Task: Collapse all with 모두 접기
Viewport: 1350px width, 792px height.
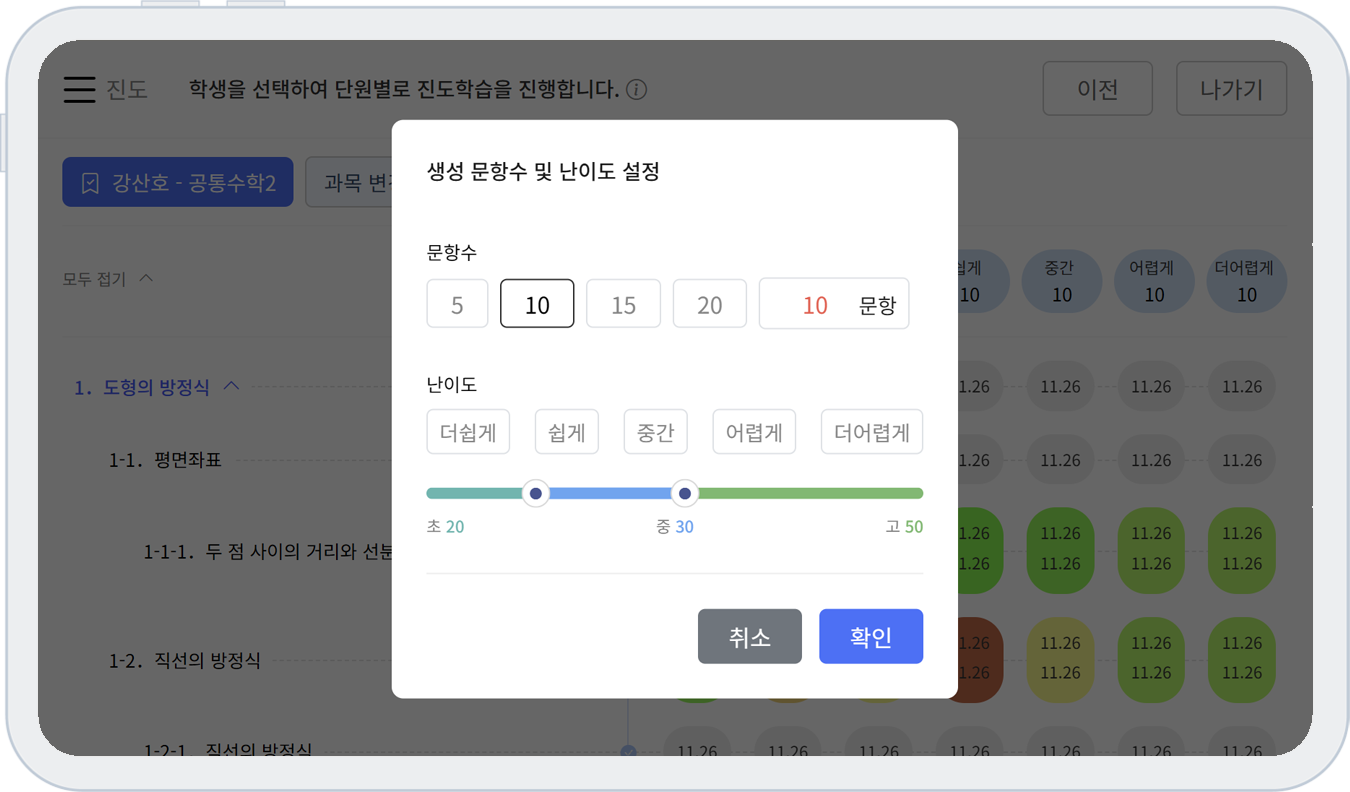Action: coord(107,279)
